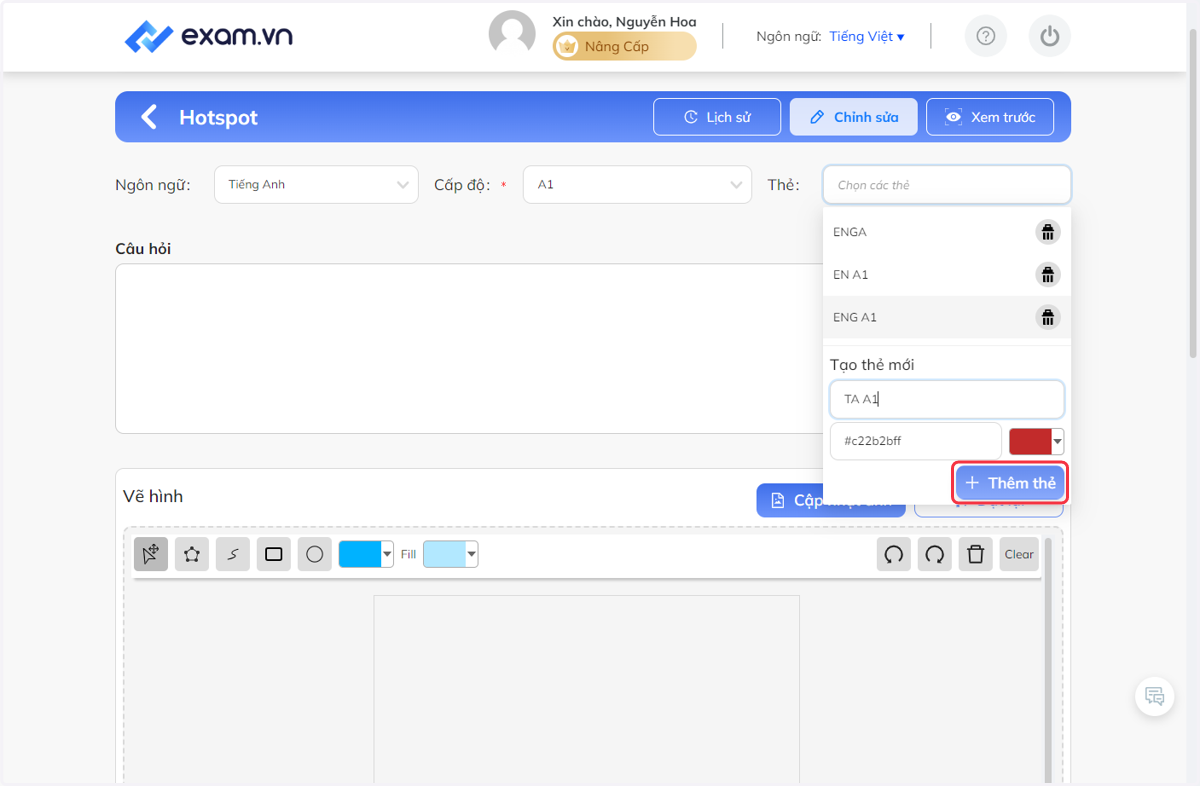
Task: Open the Lịch sử history button
Action: coord(717,117)
